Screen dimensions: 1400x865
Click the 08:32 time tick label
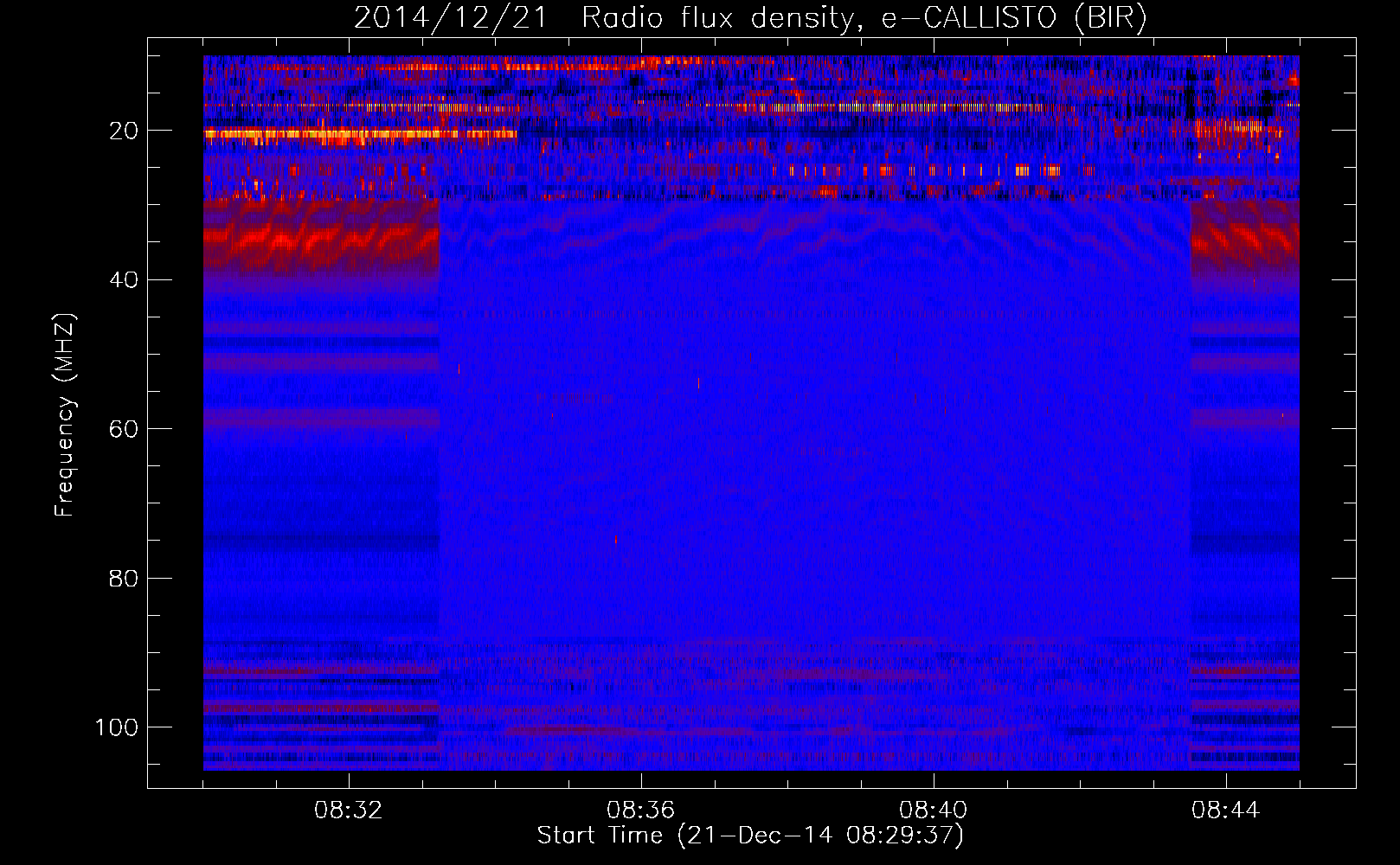click(x=349, y=811)
